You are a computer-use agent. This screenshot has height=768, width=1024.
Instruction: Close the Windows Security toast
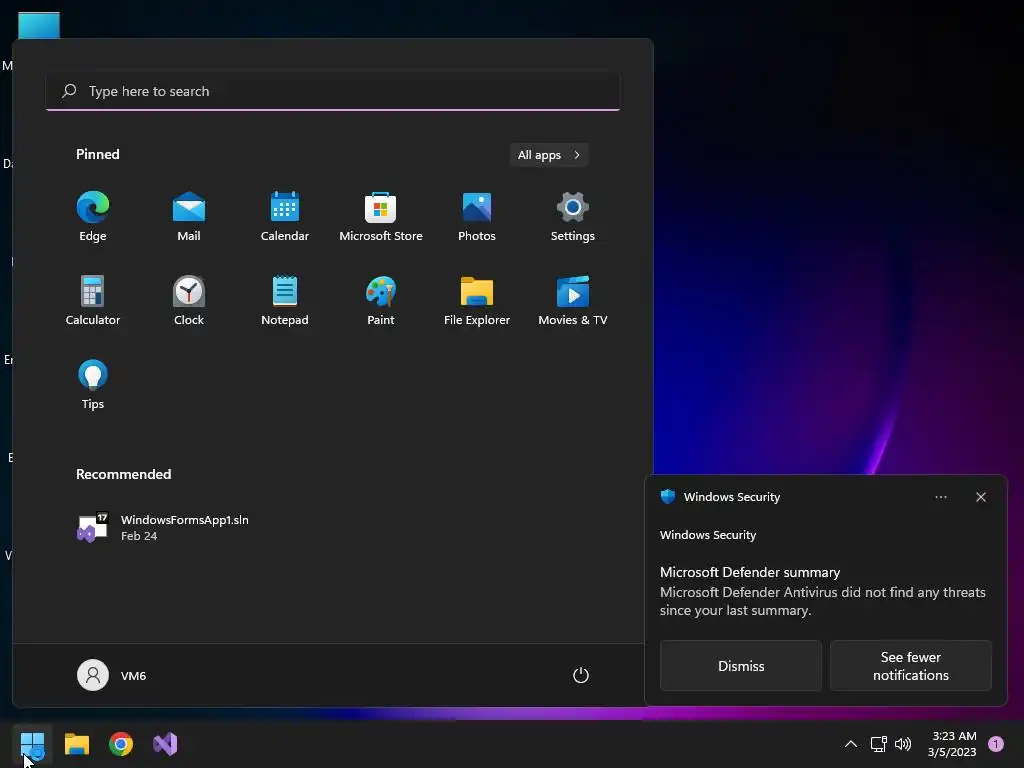tap(980, 497)
